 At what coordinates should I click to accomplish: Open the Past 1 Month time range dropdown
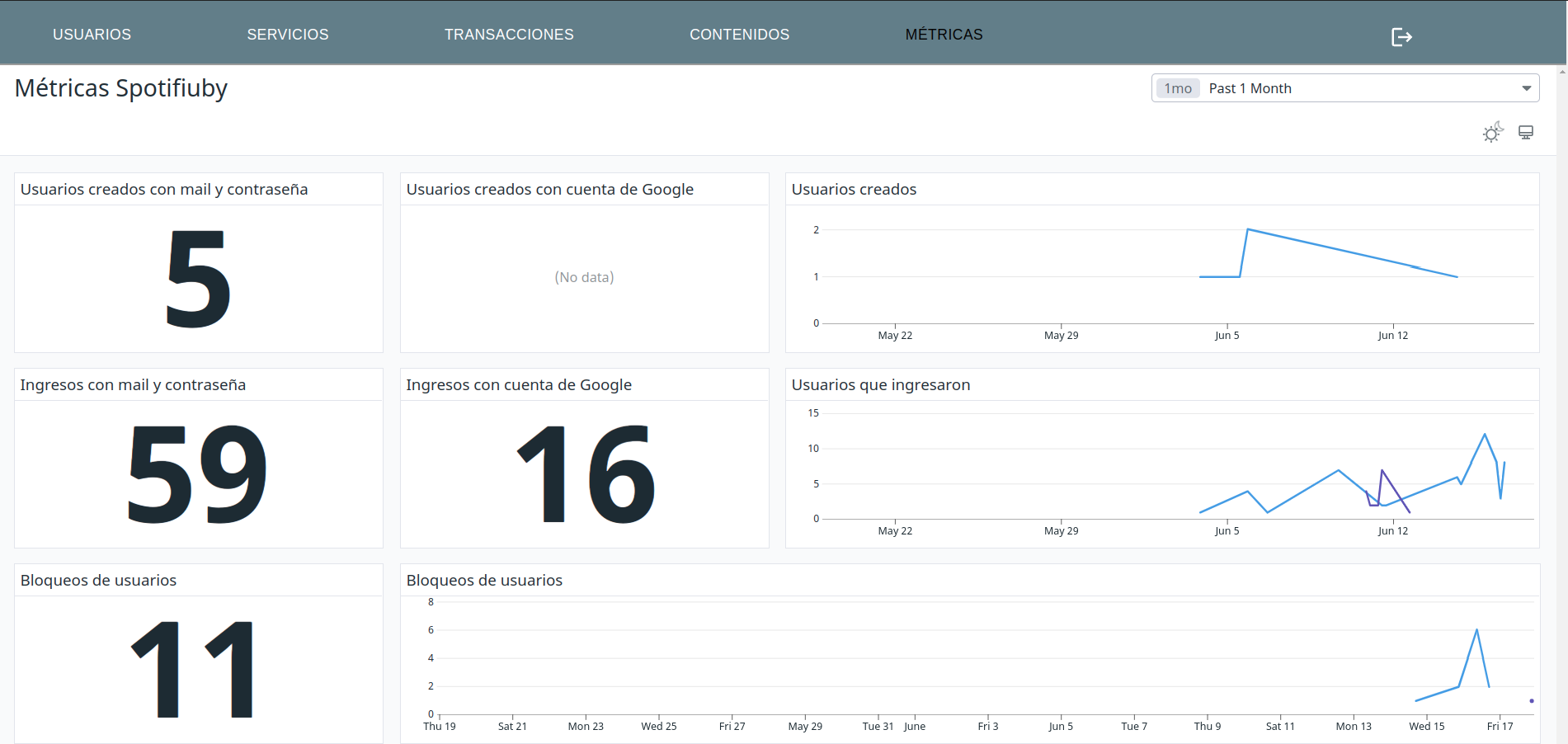click(1344, 88)
